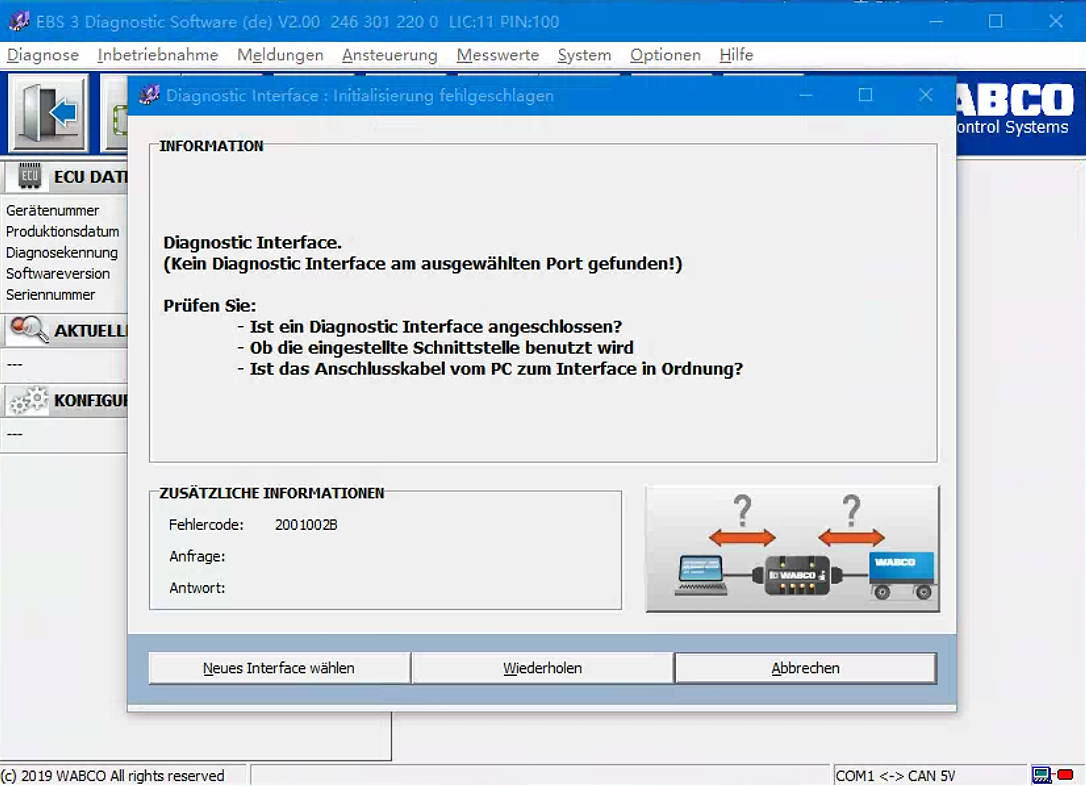
Task: Maximize the EBS 3 main window
Action: tap(995, 21)
